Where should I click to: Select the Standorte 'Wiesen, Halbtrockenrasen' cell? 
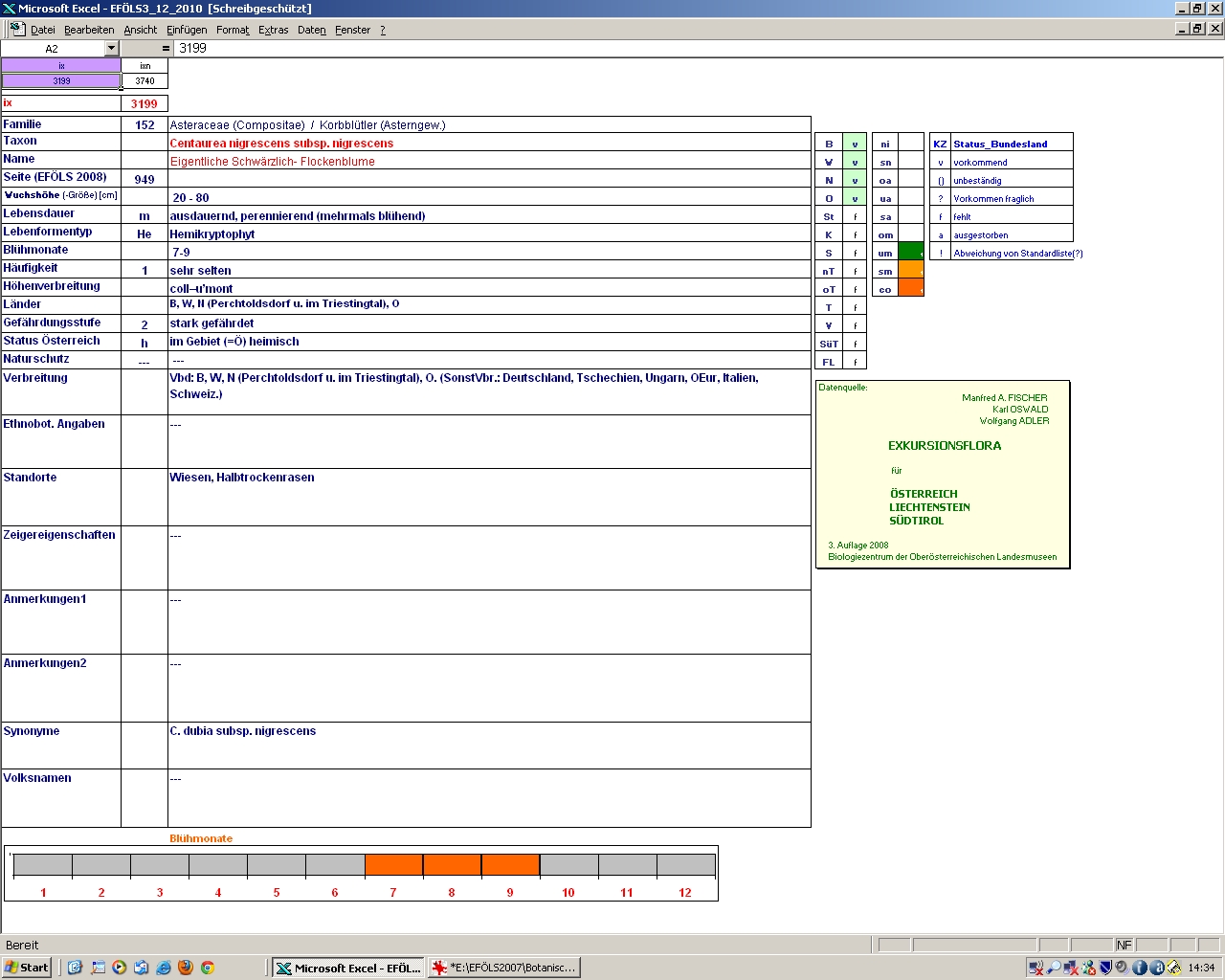point(489,497)
